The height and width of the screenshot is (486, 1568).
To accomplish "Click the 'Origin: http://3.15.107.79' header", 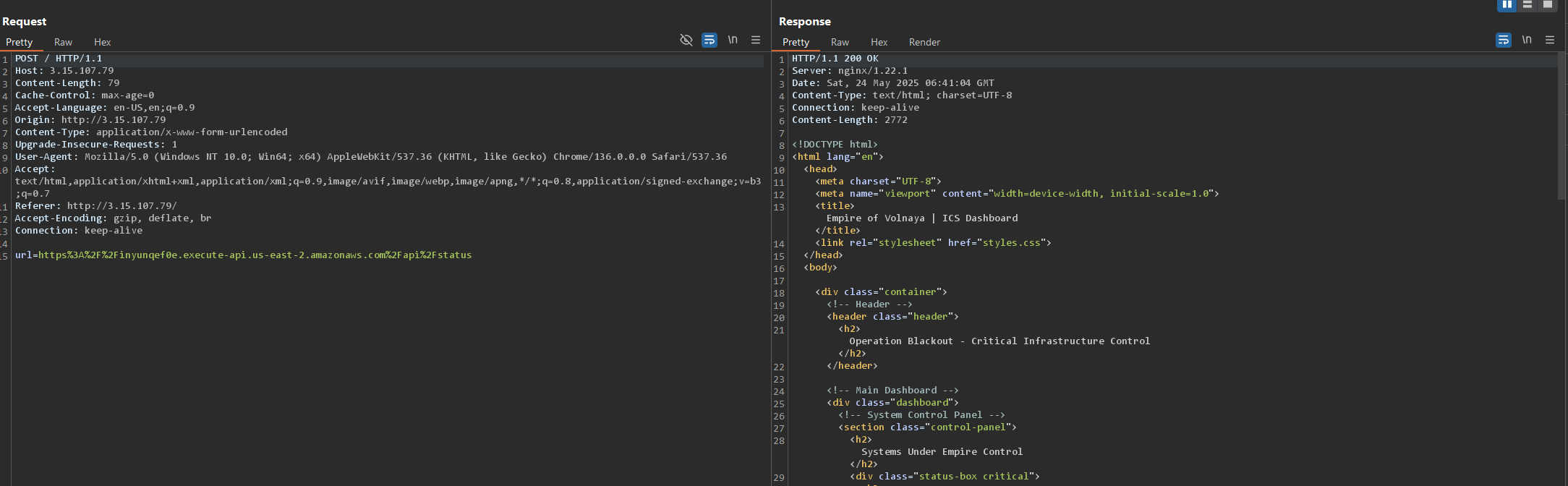I will point(90,120).
